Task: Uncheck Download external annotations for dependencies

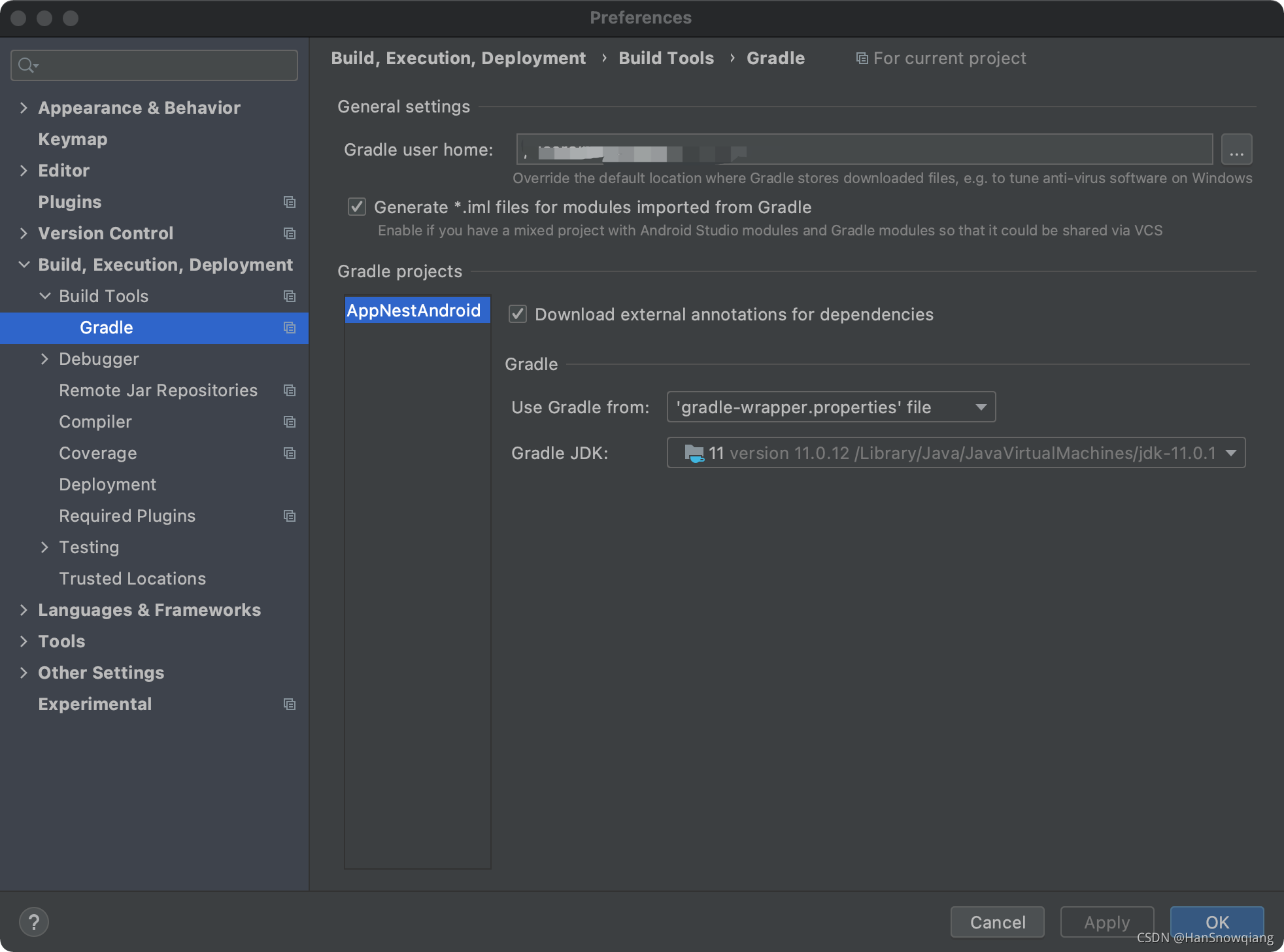Action: [518, 314]
